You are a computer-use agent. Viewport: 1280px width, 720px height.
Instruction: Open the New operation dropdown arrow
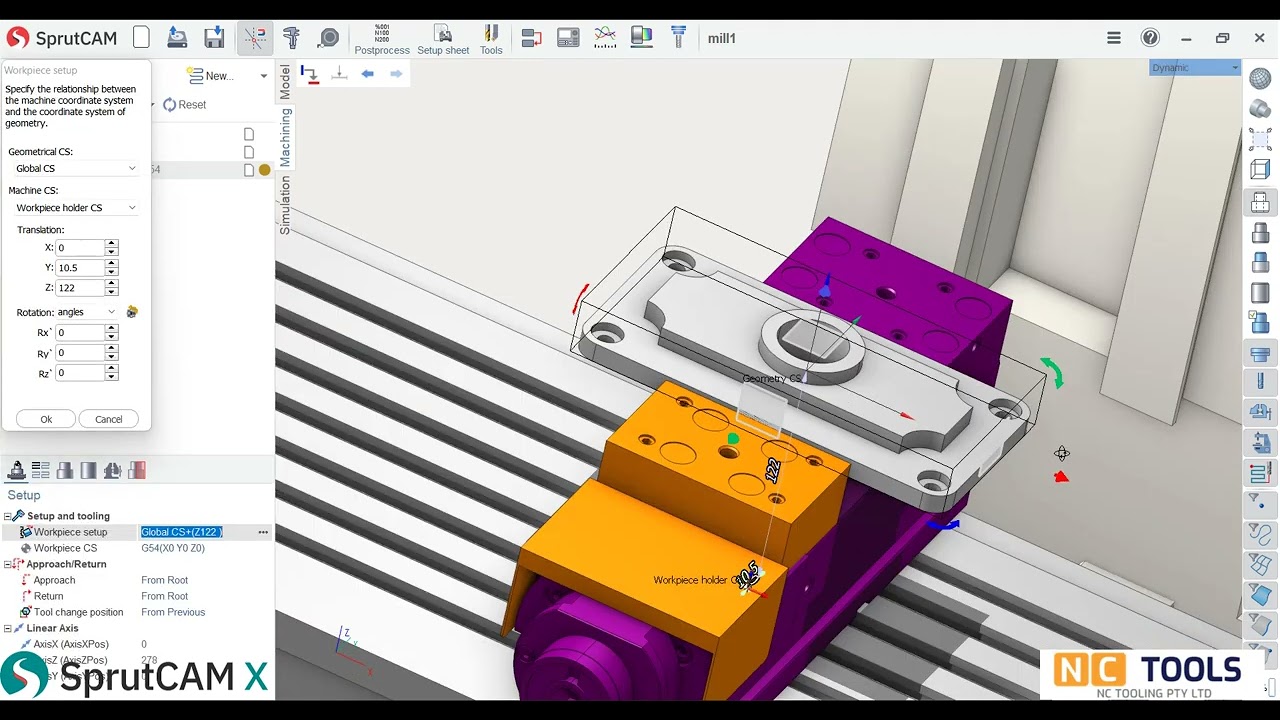(264, 76)
